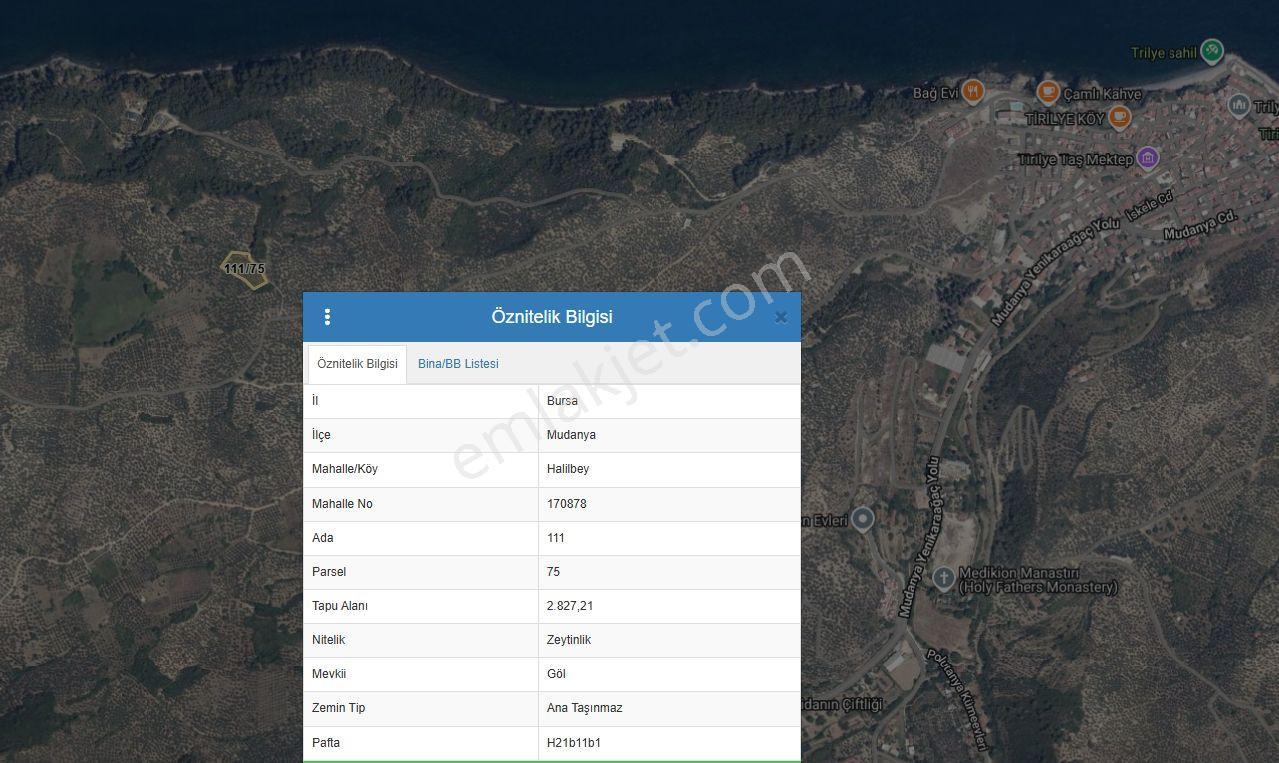Click the Tapu Alanı row label
Image resolution: width=1279 pixels, height=763 pixels.
pos(340,606)
